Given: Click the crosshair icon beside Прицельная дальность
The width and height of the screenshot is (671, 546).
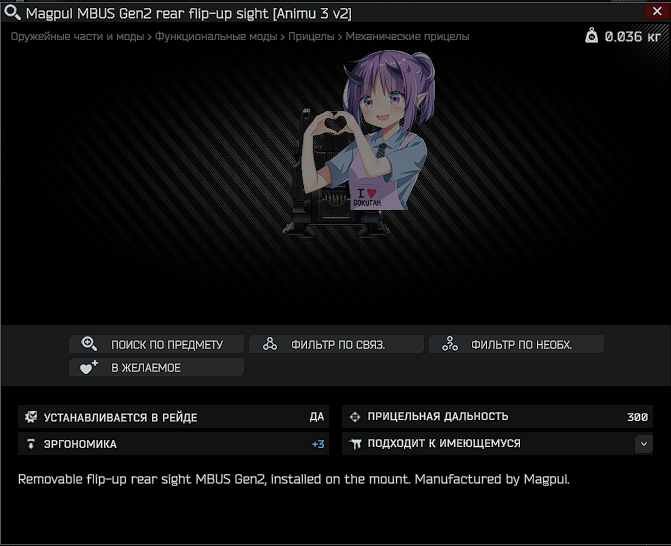Looking at the screenshot, I should pyautogui.click(x=355, y=417).
